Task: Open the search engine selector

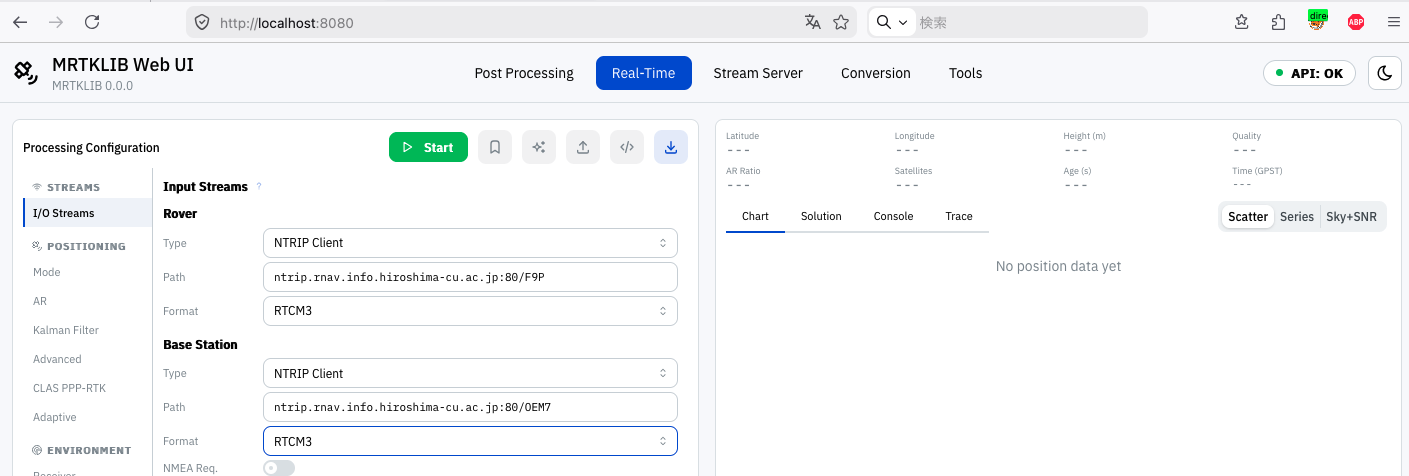Action: pos(892,22)
